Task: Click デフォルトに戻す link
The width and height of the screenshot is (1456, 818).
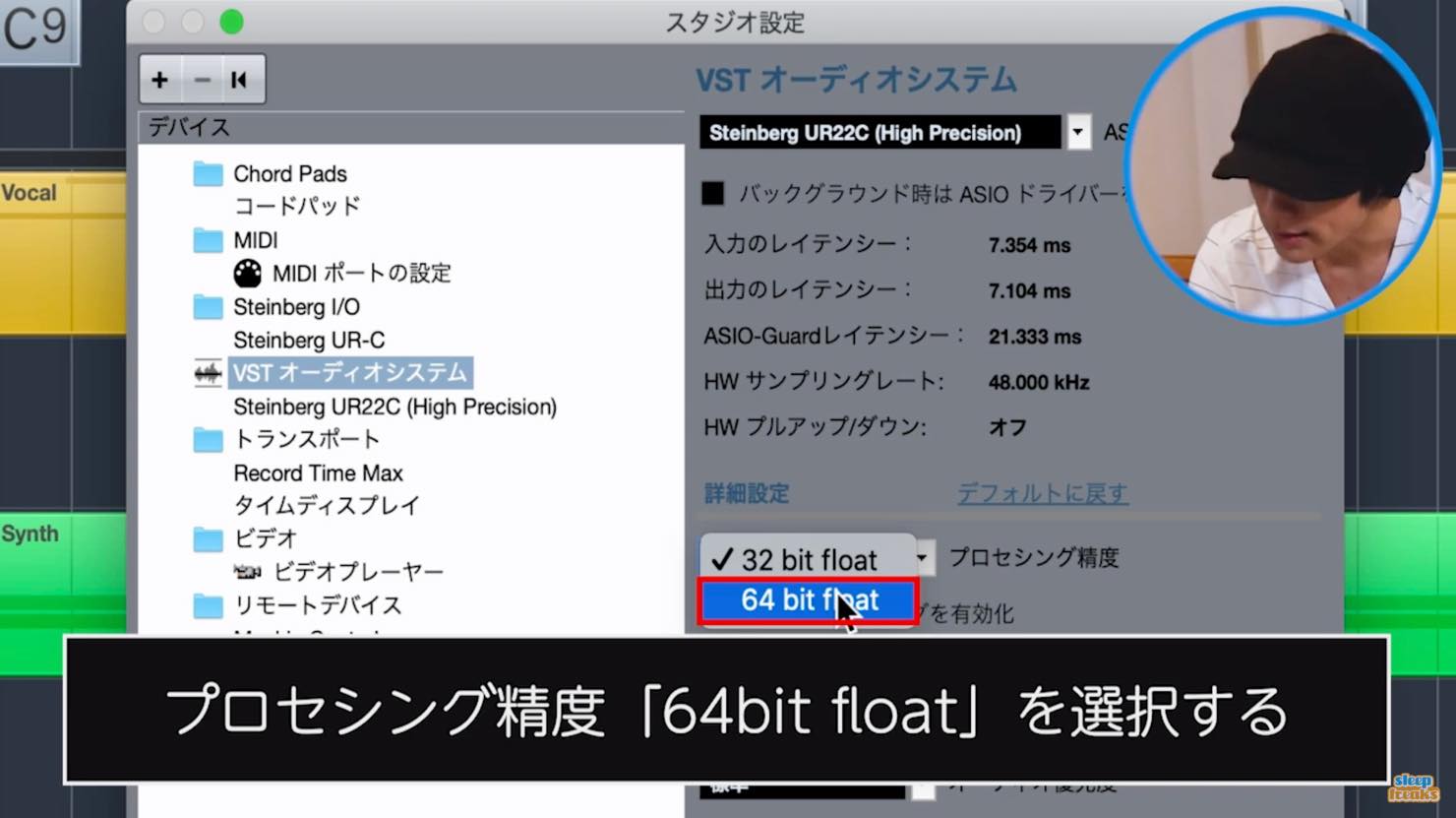Action: (1043, 493)
